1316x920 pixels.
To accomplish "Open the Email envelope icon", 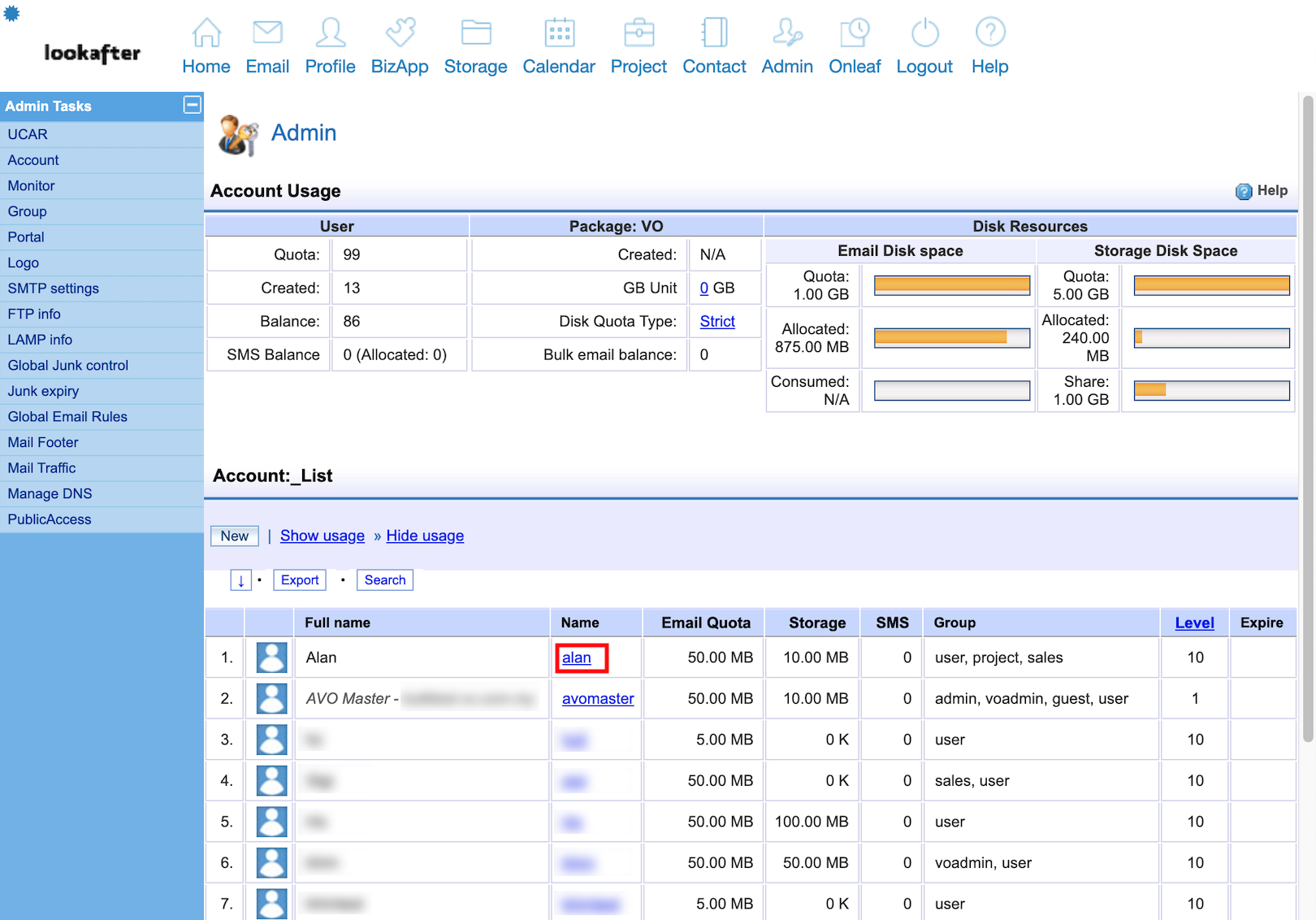I will 267,33.
